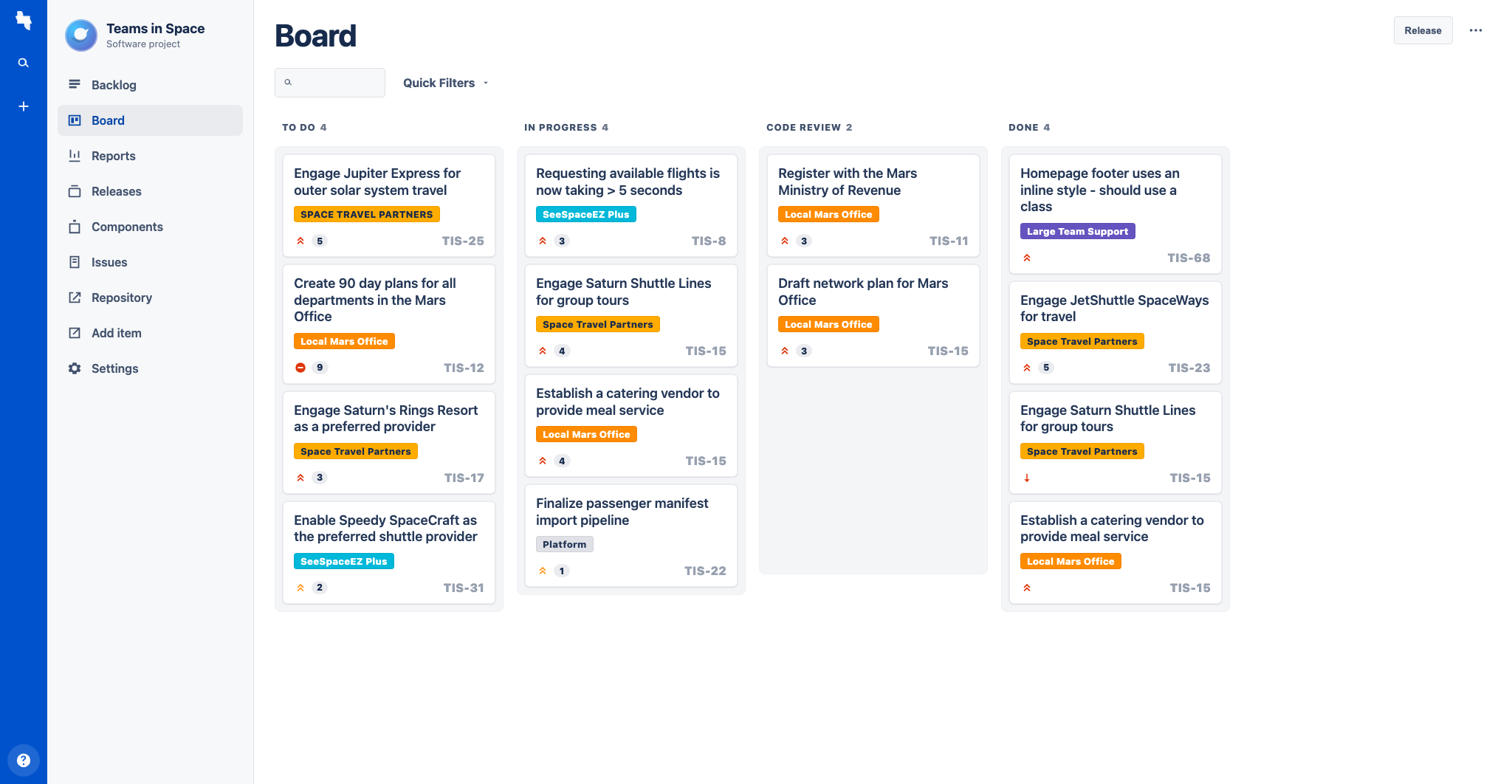Click the purple Large Team Support label
The image size is (1512, 784).
[1077, 231]
